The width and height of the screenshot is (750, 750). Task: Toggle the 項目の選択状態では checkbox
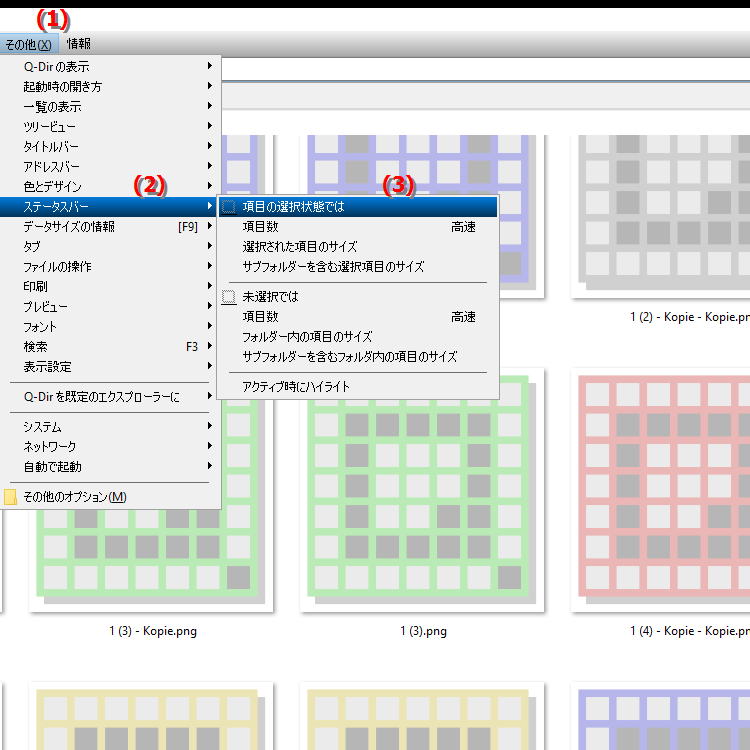[x=229, y=207]
